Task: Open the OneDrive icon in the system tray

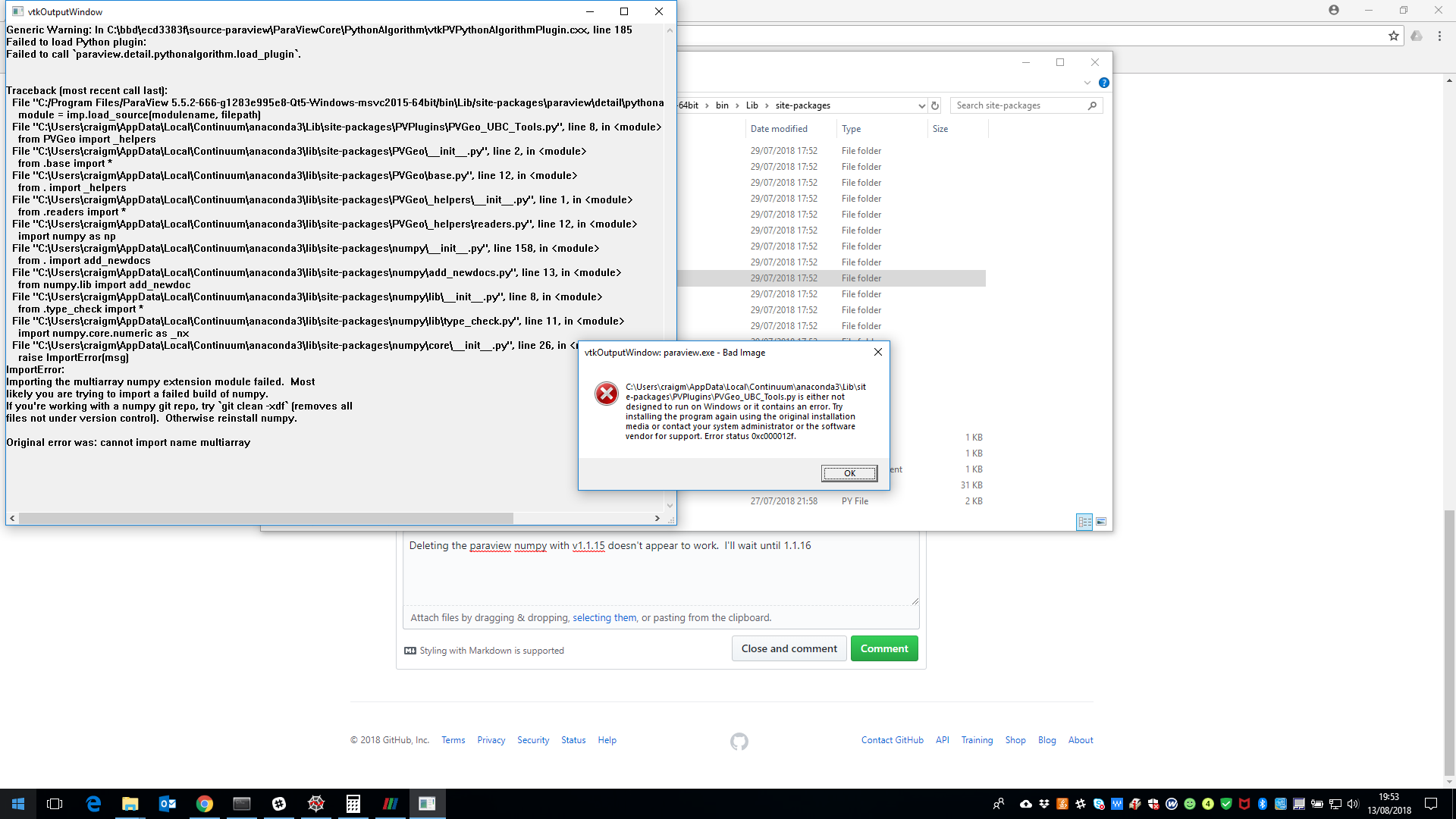Action: (x=1025, y=805)
